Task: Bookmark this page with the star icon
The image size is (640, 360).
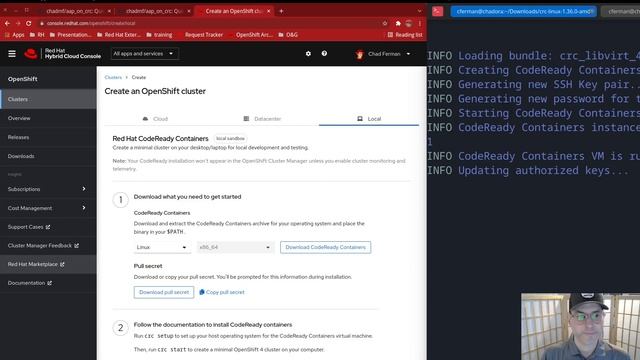Action: 385,23
